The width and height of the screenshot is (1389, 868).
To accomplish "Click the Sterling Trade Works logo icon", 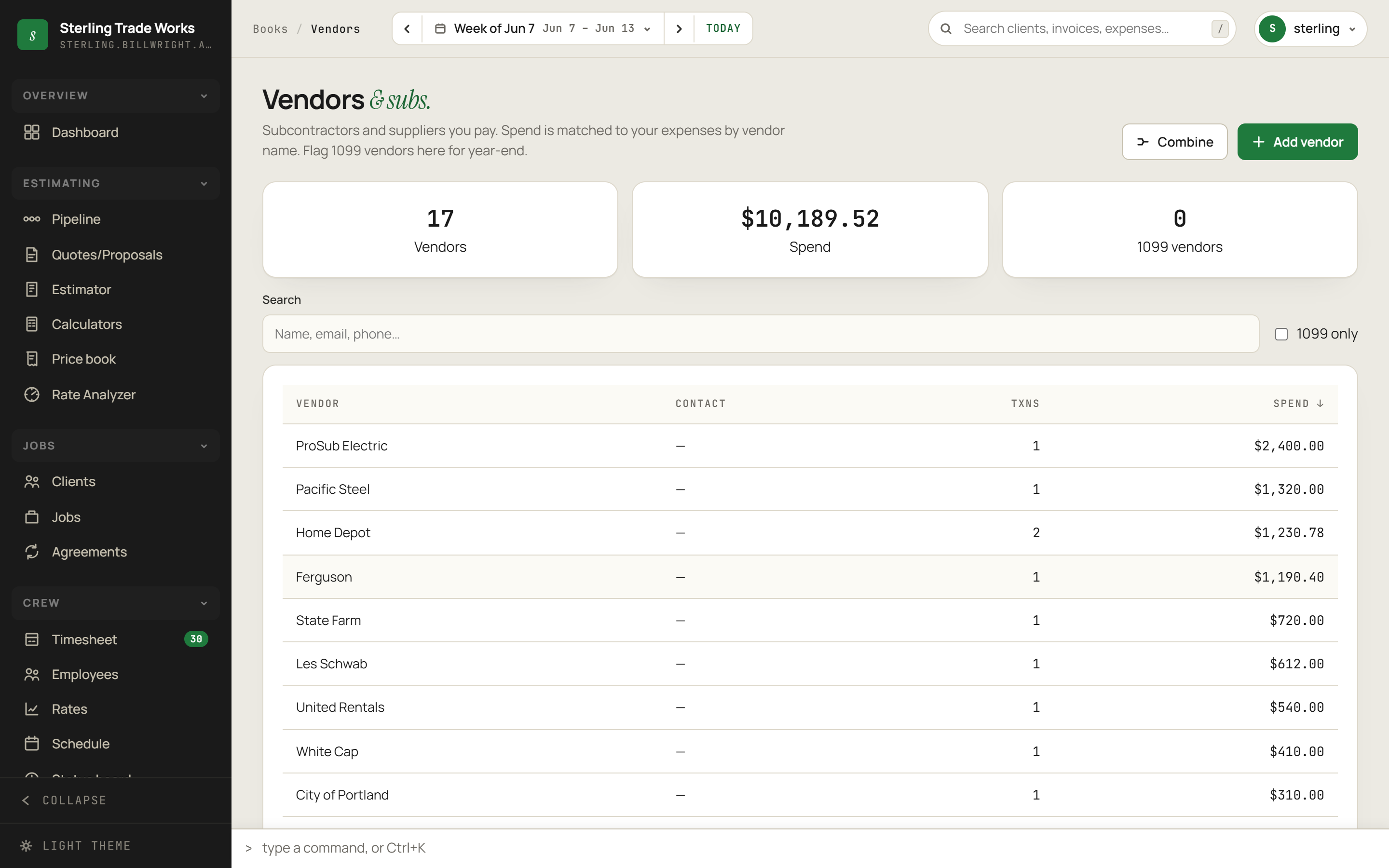I will [x=33, y=35].
